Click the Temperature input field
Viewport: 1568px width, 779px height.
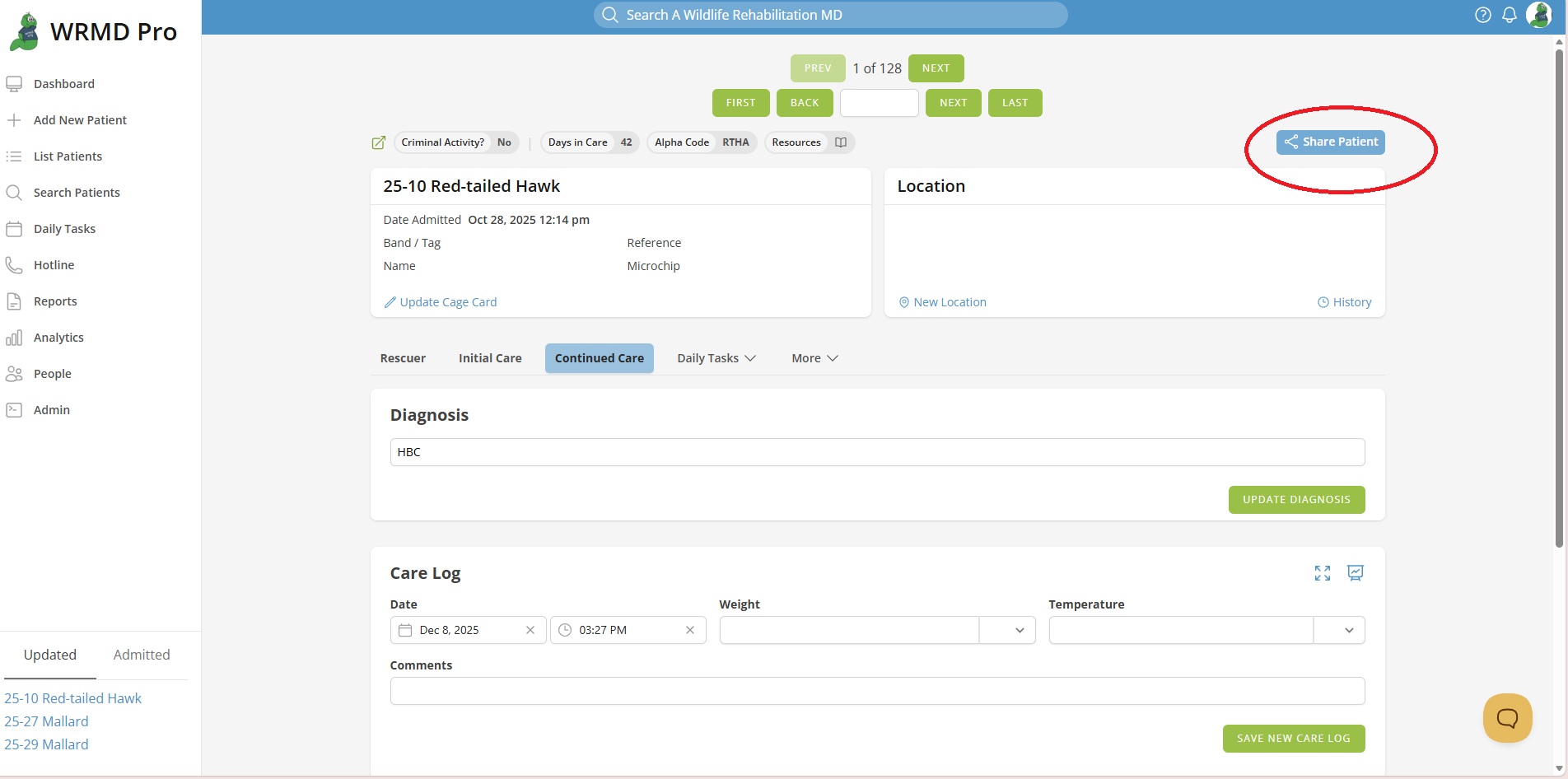tap(1181, 630)
